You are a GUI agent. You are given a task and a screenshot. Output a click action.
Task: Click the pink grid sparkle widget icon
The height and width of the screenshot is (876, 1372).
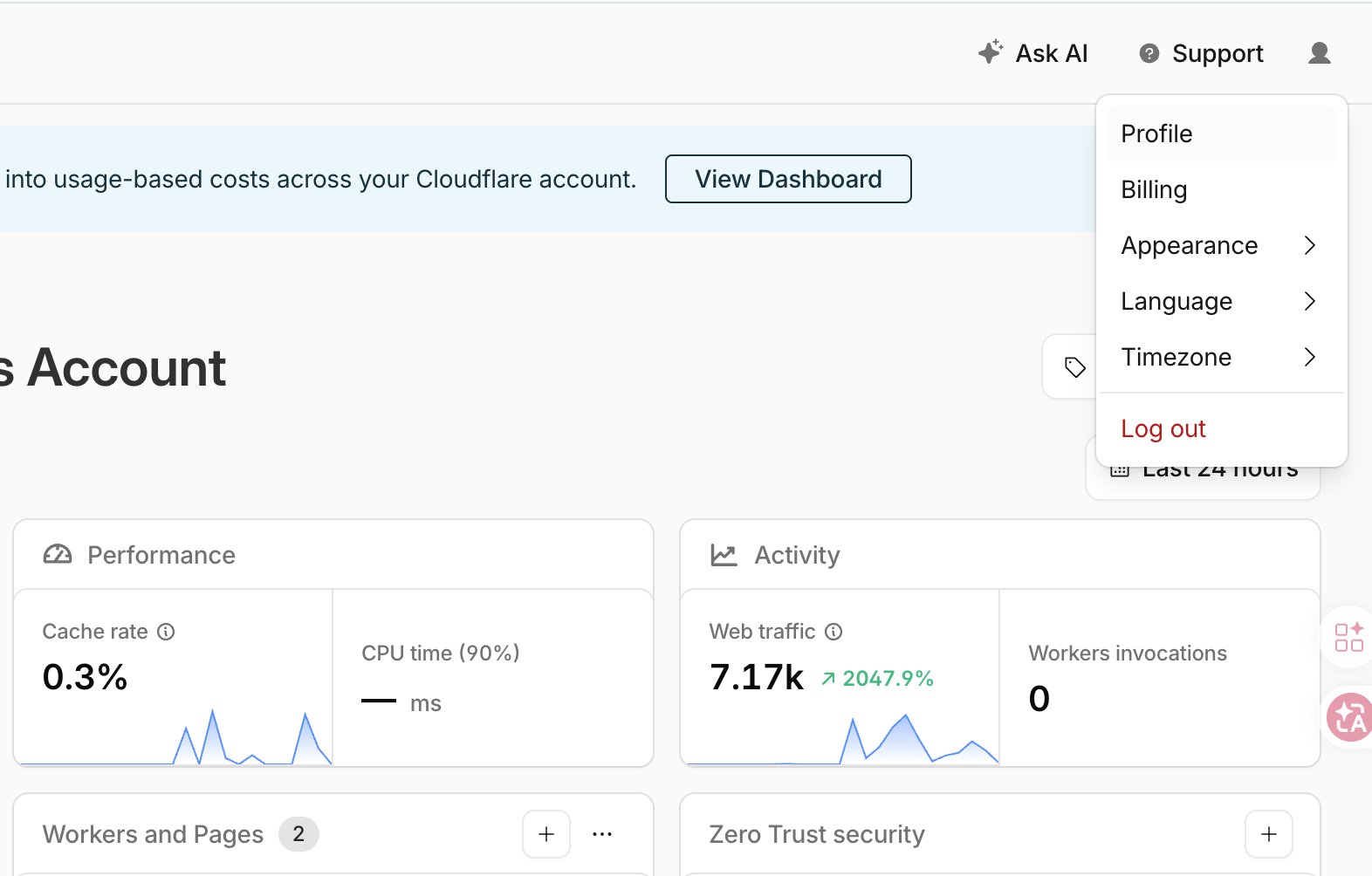click(x=1349, y=637)
